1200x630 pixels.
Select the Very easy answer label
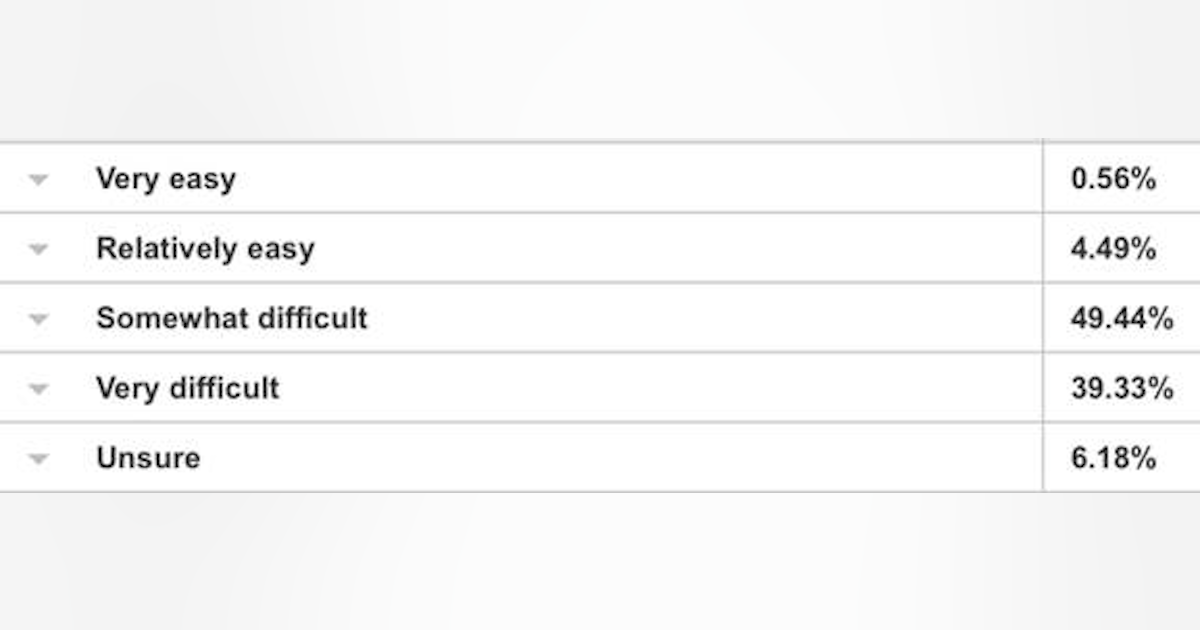166,179
